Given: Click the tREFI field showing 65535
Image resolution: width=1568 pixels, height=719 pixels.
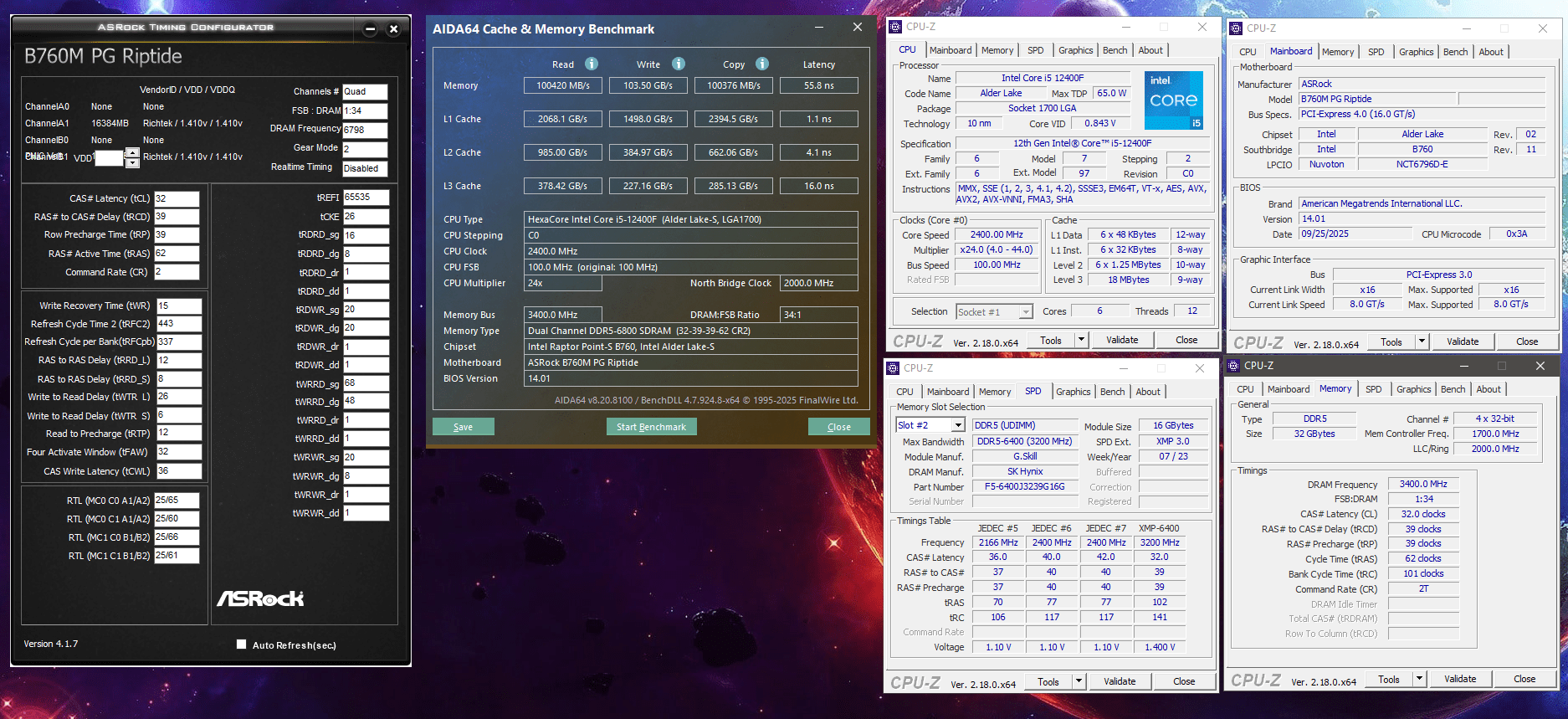Looking at the screenshot, I should point(366,198).
